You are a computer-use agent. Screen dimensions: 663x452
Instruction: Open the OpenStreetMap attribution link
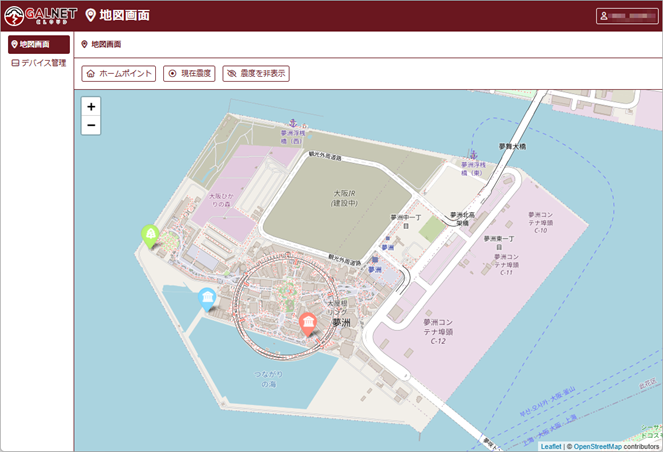(x=597, y=447)
